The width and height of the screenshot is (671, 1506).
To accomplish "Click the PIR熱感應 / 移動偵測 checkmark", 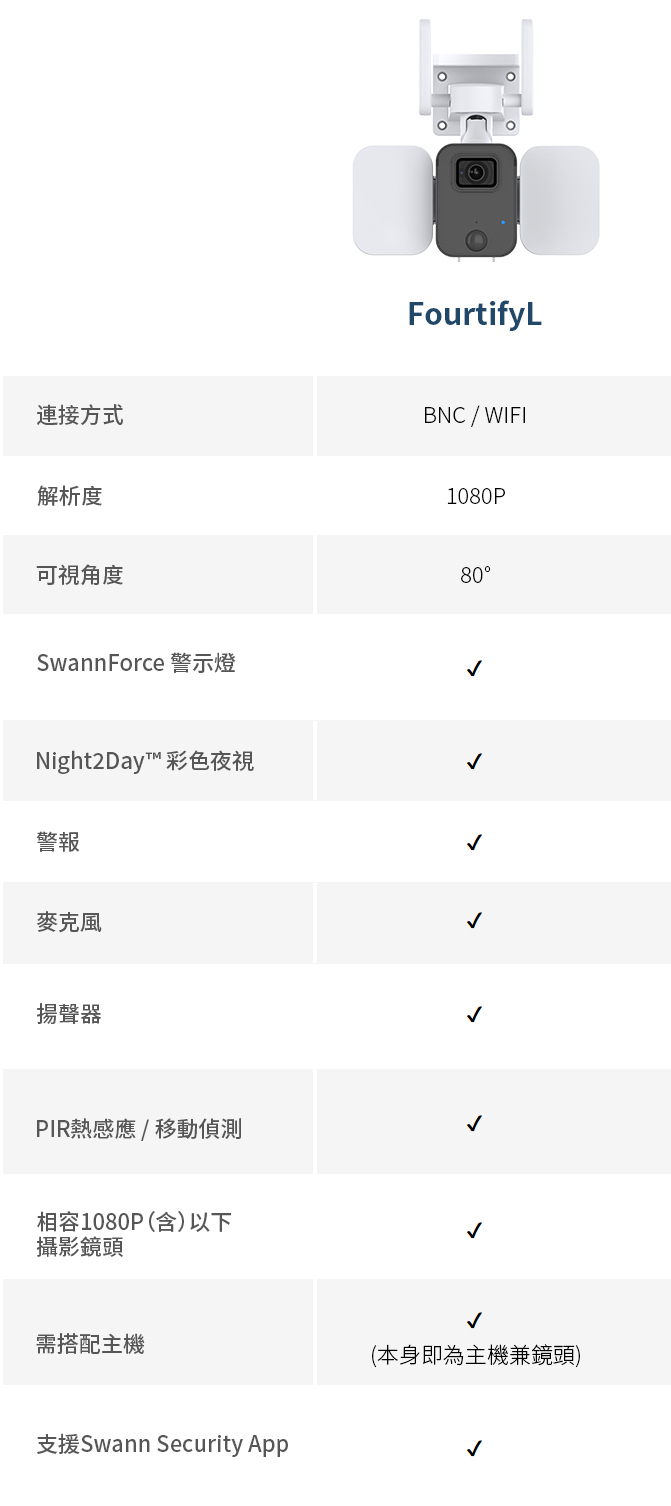I will pyautogui.click(x=475, y=1124).
